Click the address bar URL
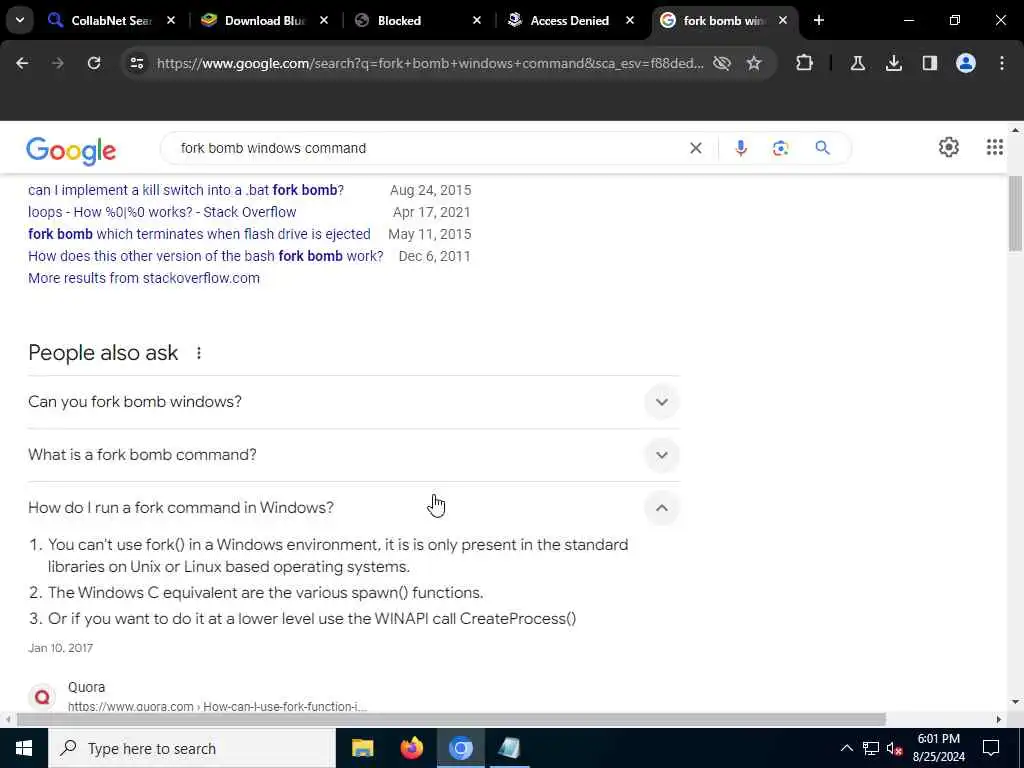1024x768 pixels. [430, 63]
